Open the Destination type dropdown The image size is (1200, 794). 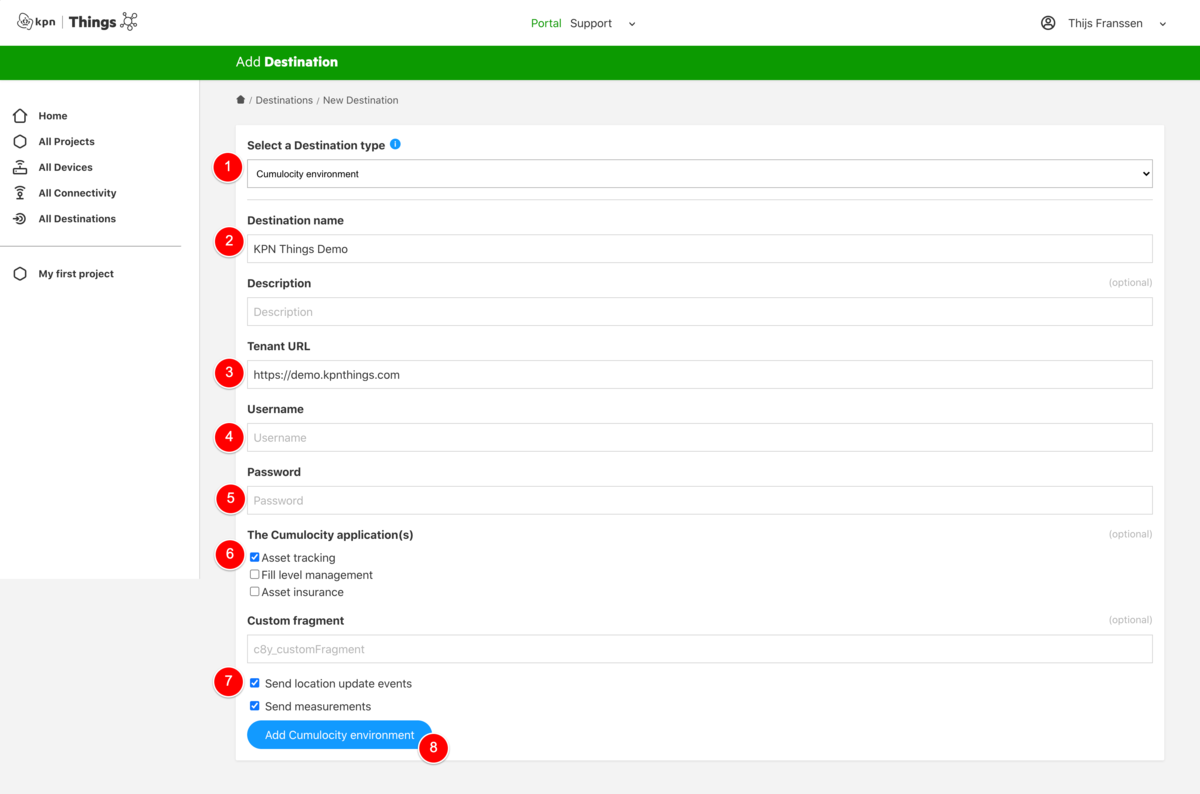click(700, 174)
